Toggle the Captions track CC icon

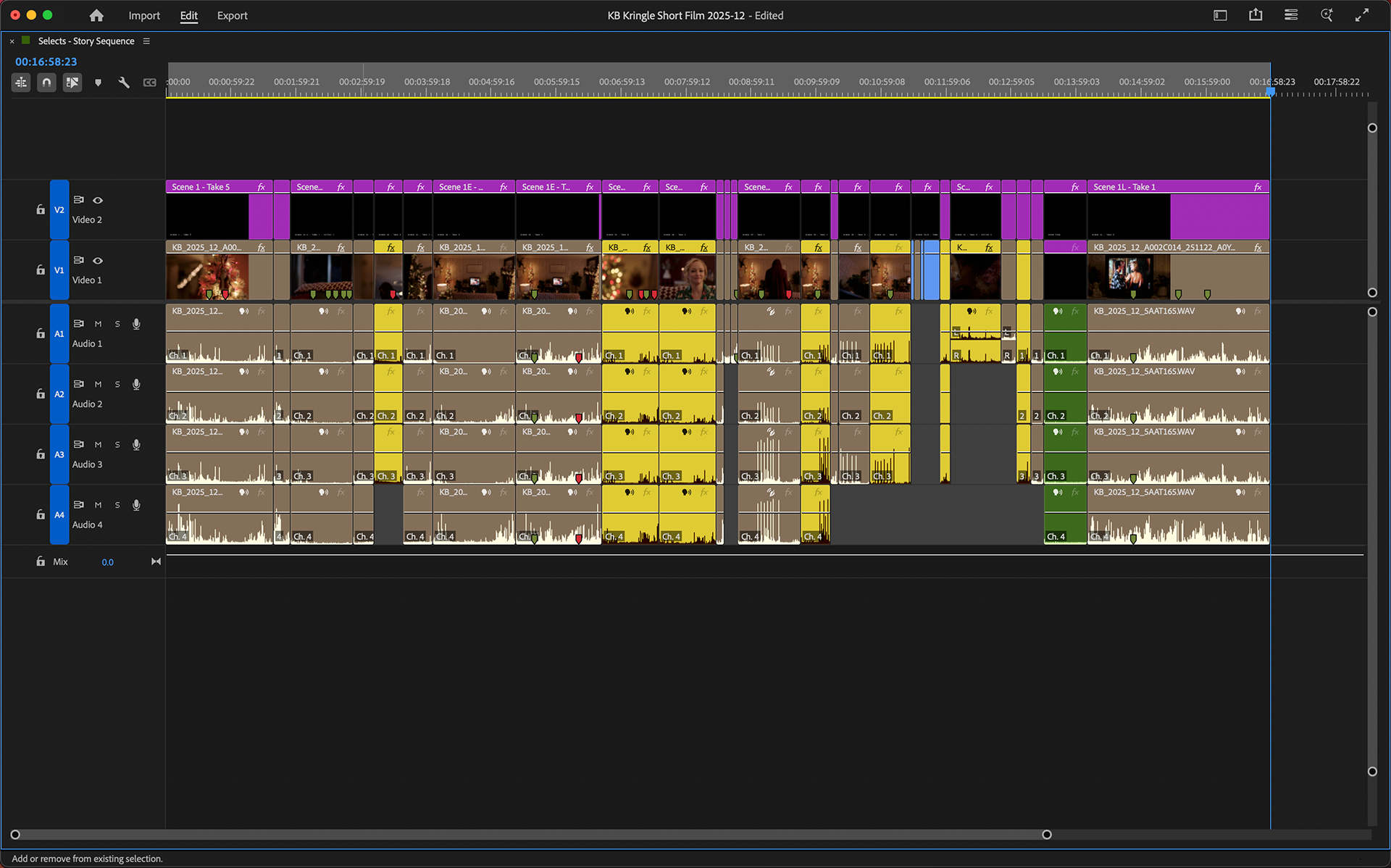tap(149, 83)
